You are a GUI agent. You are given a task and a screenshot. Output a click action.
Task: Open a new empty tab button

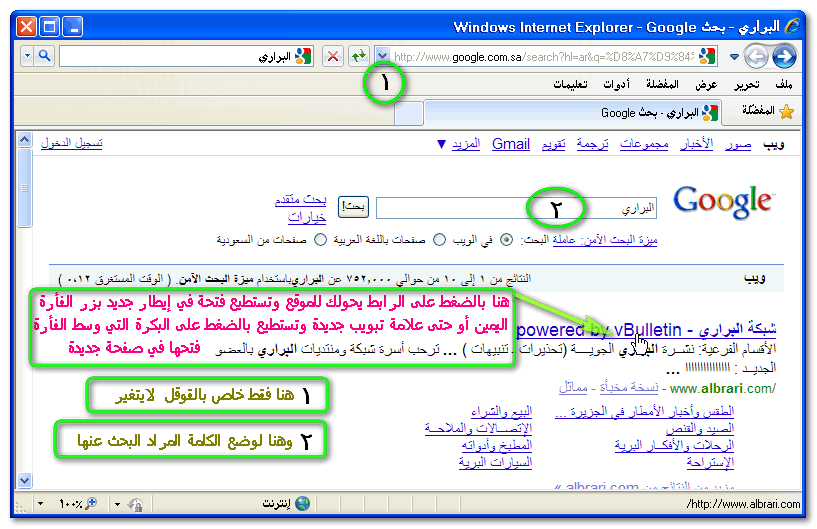point(408,114)
